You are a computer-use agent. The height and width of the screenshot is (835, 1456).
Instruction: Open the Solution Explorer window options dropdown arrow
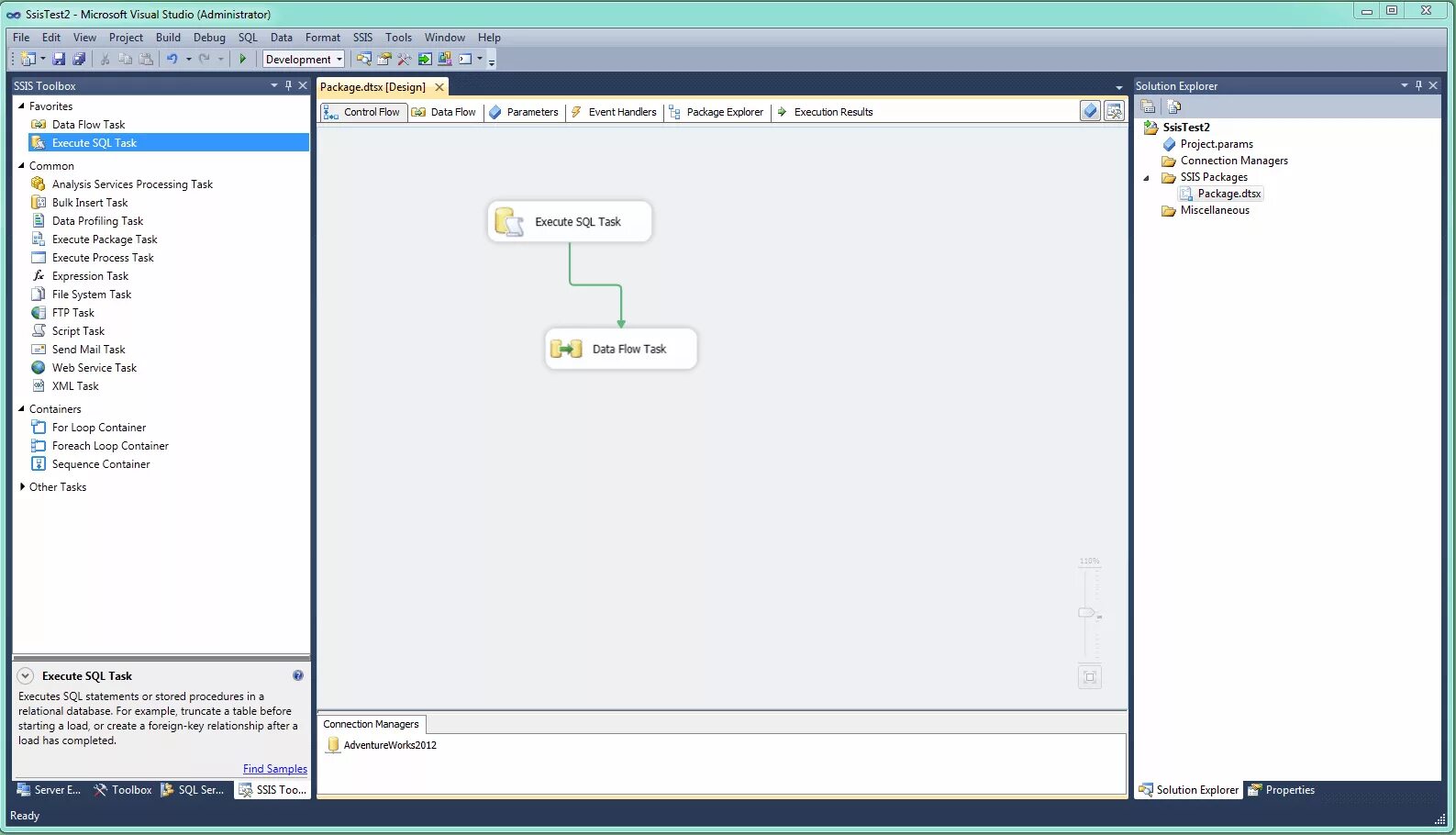click(1404, 85)
